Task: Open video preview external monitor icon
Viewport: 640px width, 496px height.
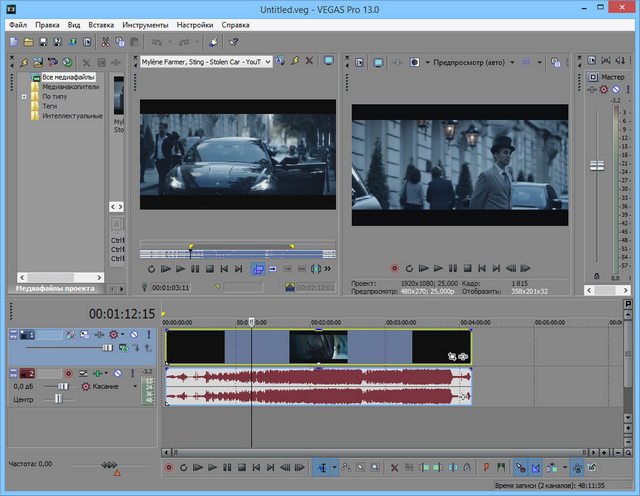Action: [378, 62]
